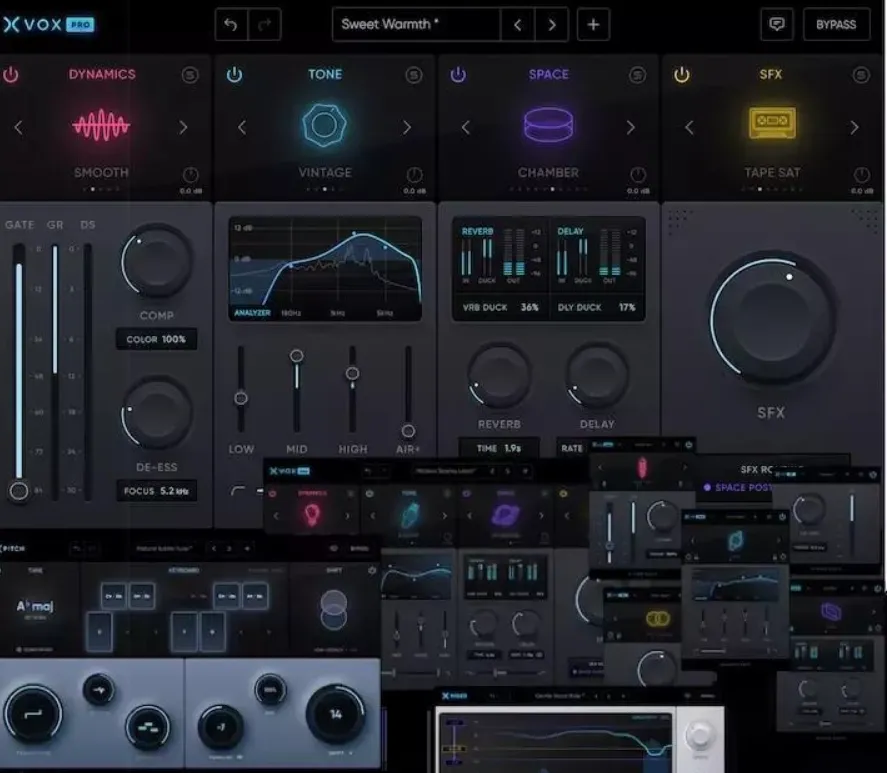
Task: Switch to previous Space style with left chevron
Action: [466, 127]
